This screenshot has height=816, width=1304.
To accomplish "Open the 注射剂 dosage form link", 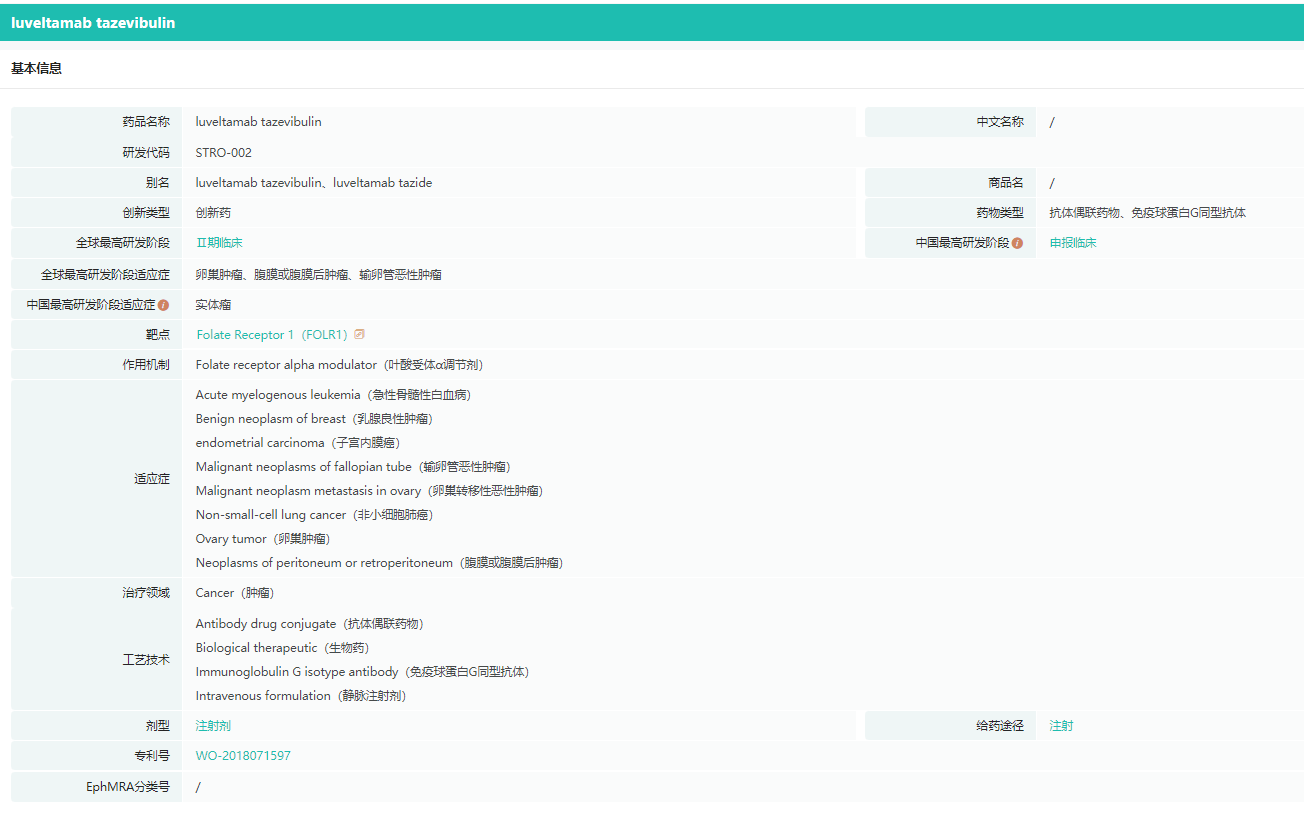I will [213, 726].
